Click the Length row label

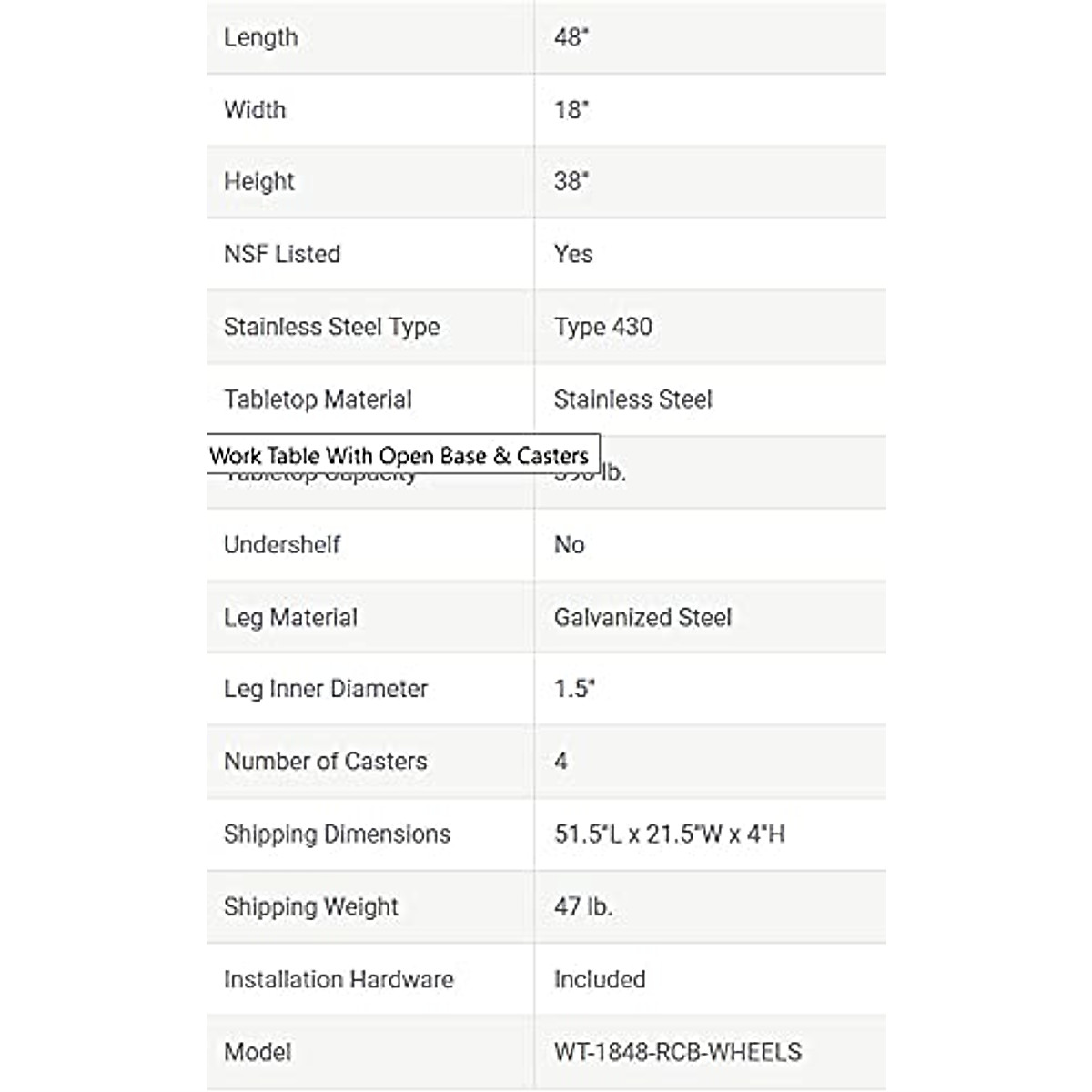261,37
